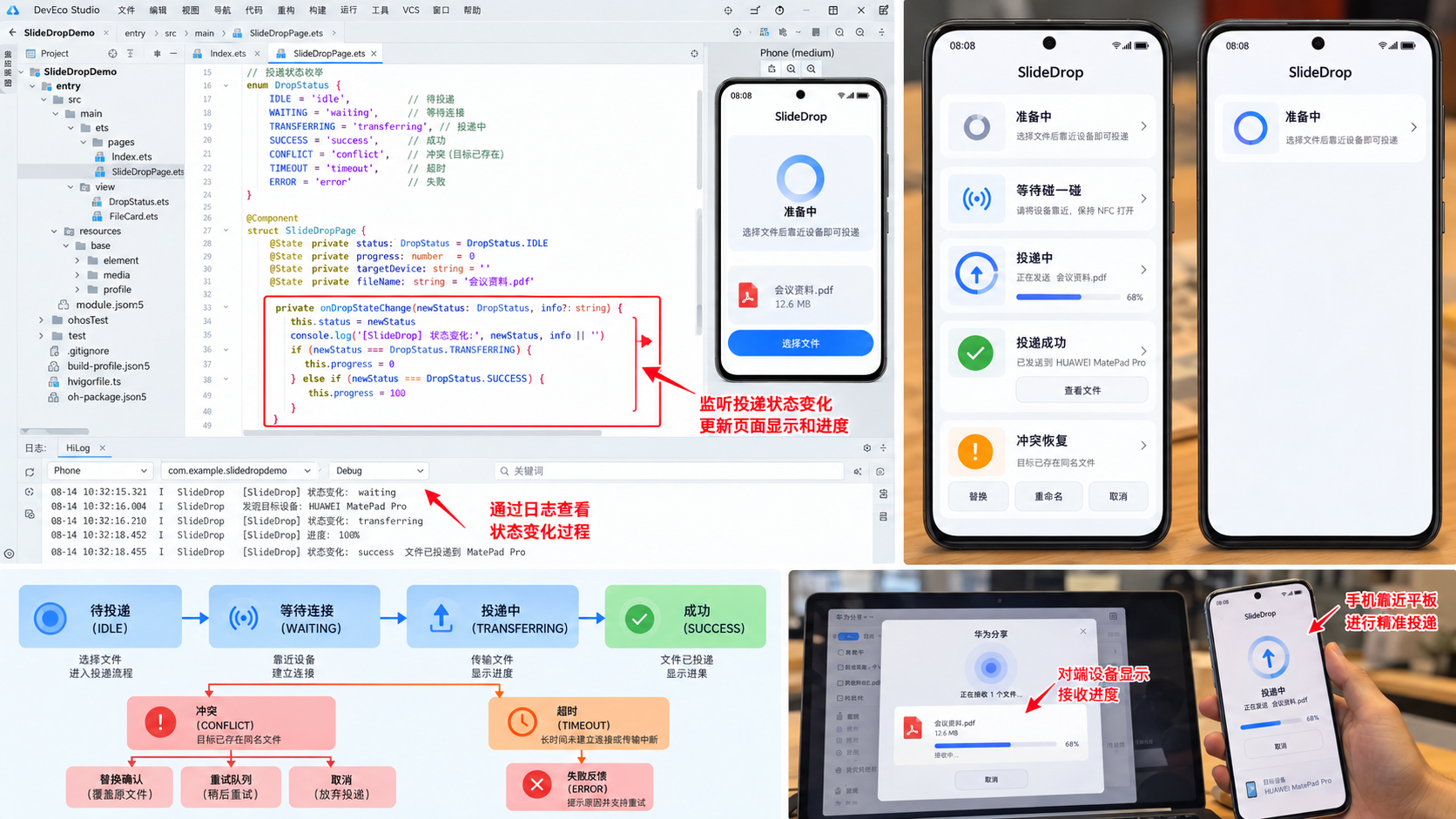
Task: Click the red PDF icon in the previewer
Action: (x=748, y=296)
